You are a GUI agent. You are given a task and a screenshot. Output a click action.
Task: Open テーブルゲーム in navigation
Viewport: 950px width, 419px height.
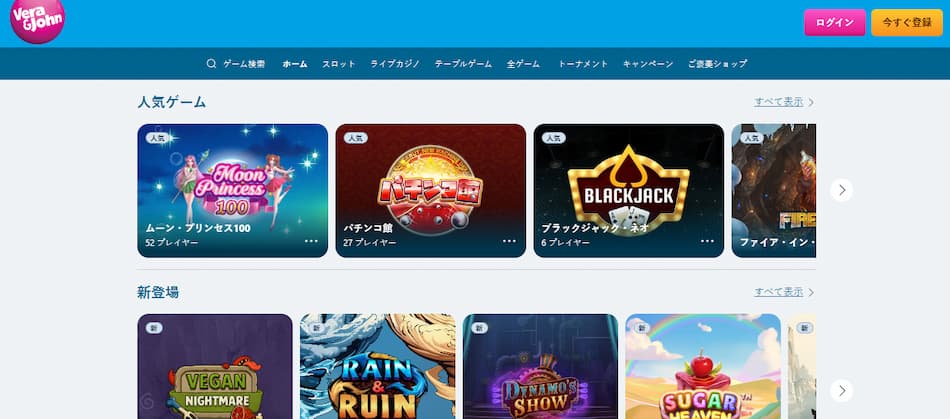point(463,64)
